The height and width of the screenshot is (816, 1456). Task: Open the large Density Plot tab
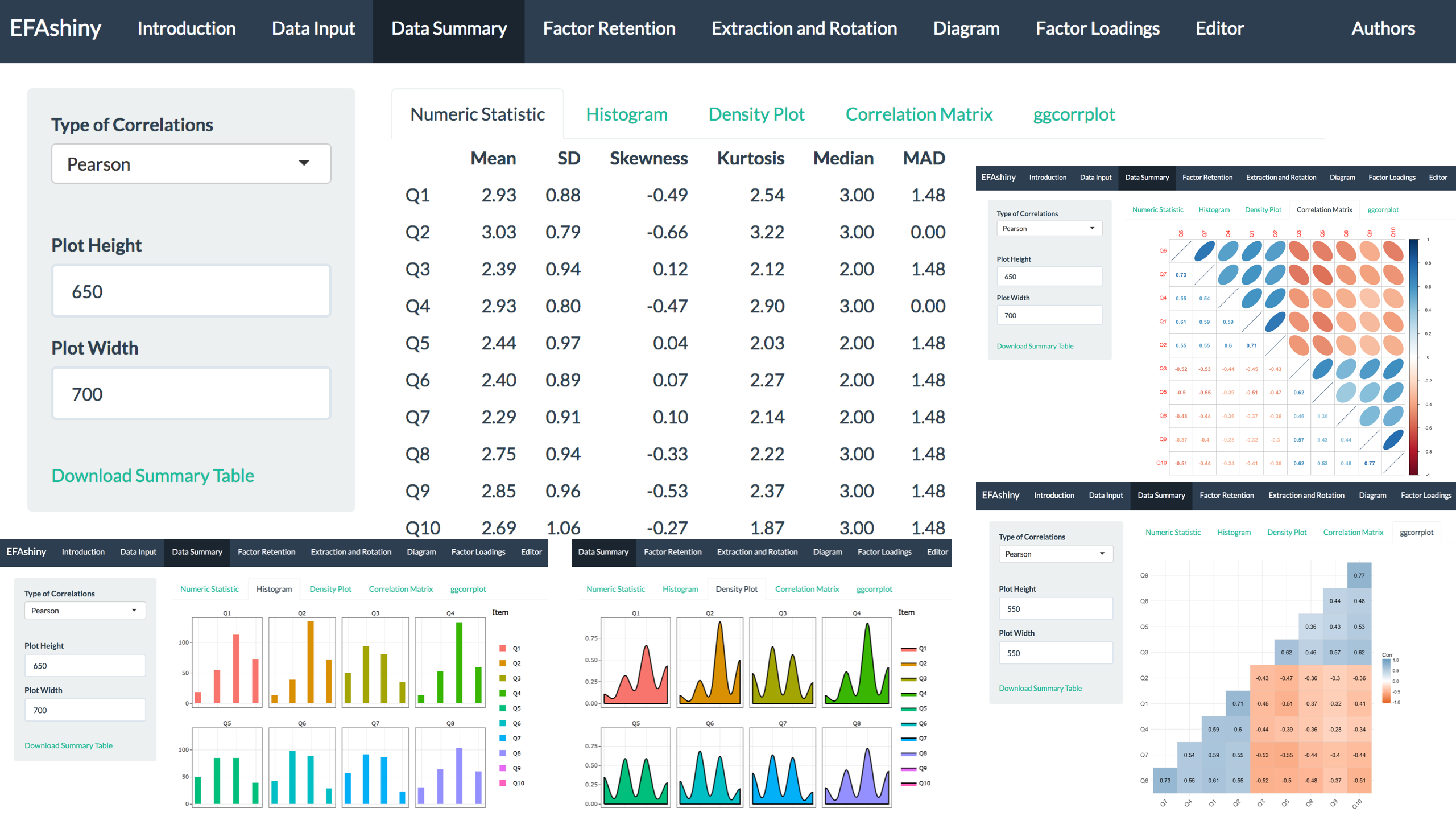tap(756, 114)
